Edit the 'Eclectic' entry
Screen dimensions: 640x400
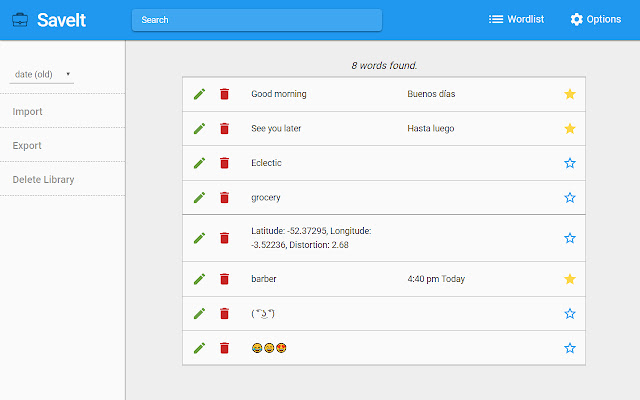pyautogui.click(x=199, y=163)
